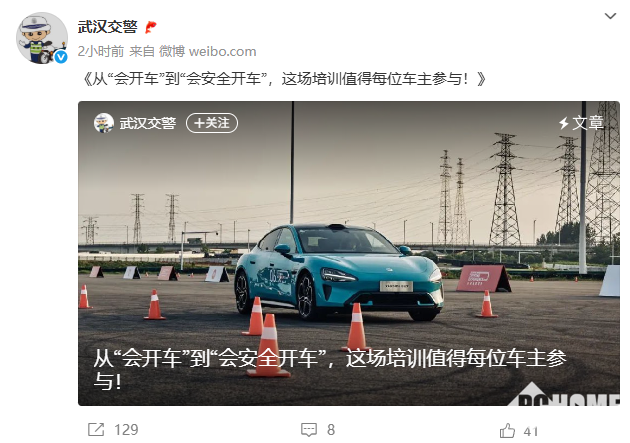This screenshot has height=443, width=630.
Task: Open comments with the speech bubble icon
Action: point(309,430)
